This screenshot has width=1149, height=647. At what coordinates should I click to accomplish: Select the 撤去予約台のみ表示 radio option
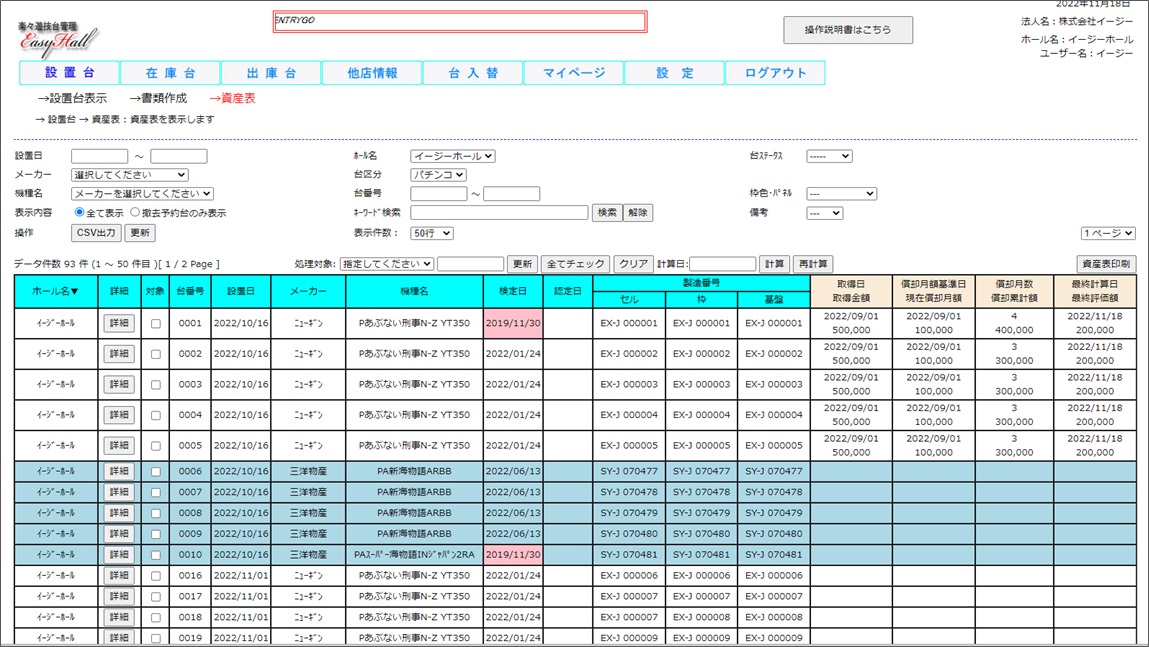tap(135, 213)
